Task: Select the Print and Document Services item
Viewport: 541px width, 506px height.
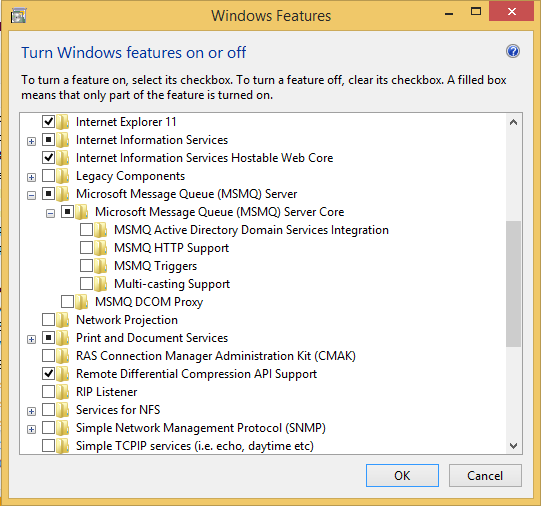Action: click(152, 338)
